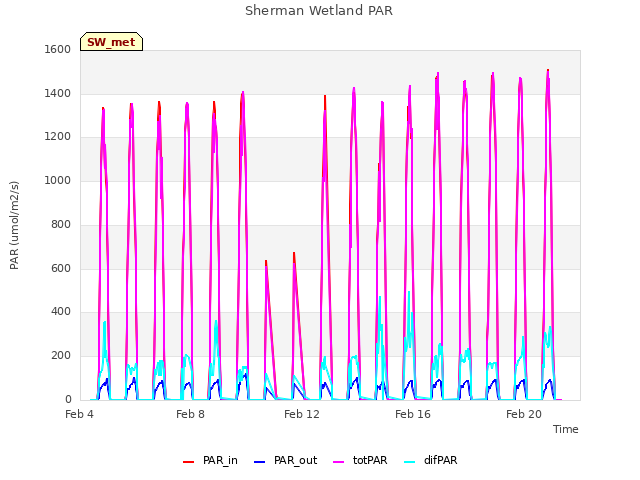Click the cyan difPAR legend swatch
This screenshot has height=480, width=640.
[x=409, y=462]
